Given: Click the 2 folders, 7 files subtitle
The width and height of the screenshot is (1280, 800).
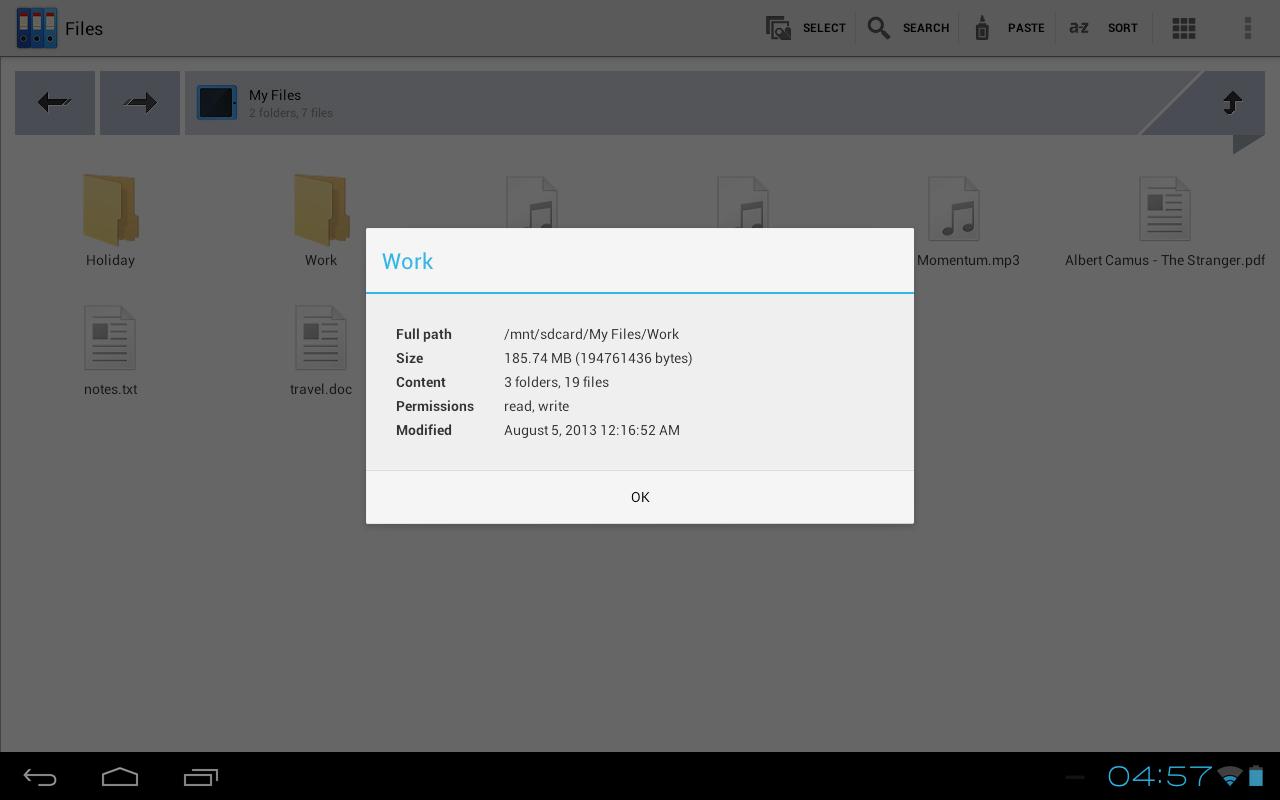Looking at the screenshot, I should (291, 113).
